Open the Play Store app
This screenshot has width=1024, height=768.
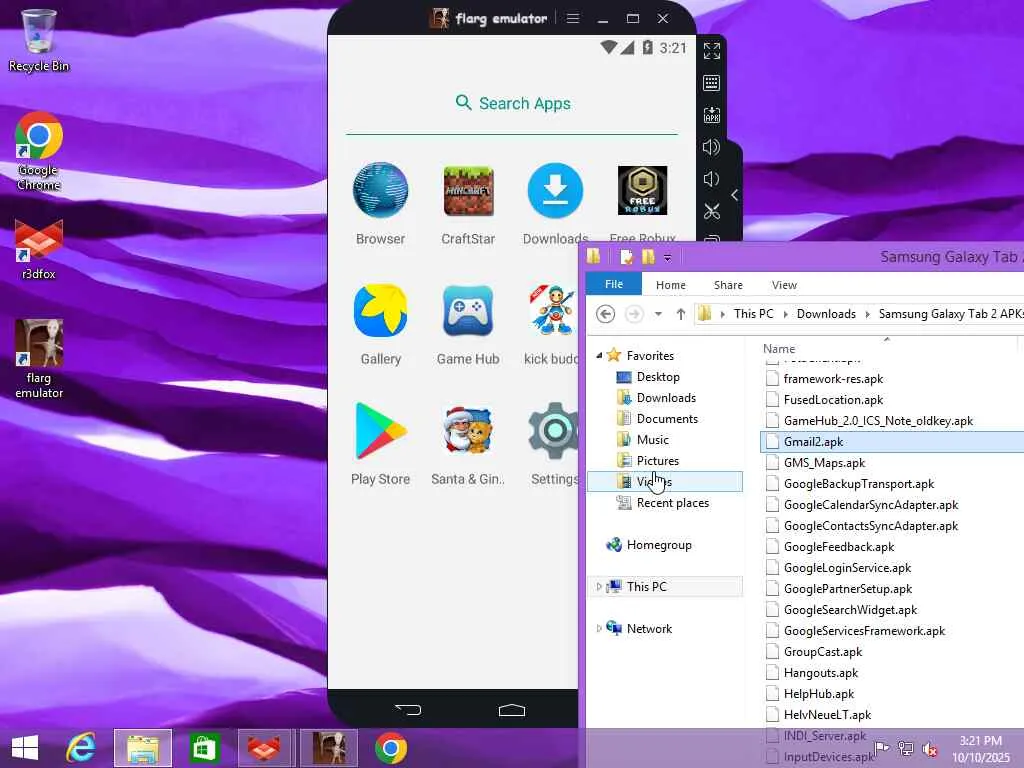380,431
